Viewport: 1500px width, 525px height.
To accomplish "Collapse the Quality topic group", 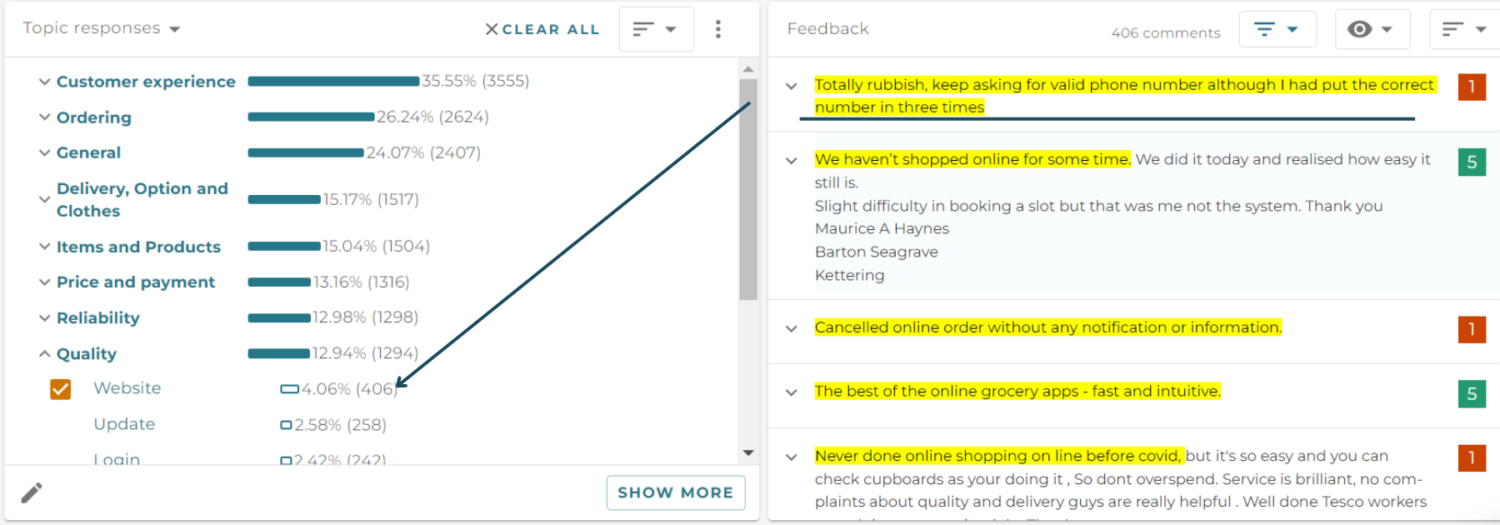I will [44, 354].
